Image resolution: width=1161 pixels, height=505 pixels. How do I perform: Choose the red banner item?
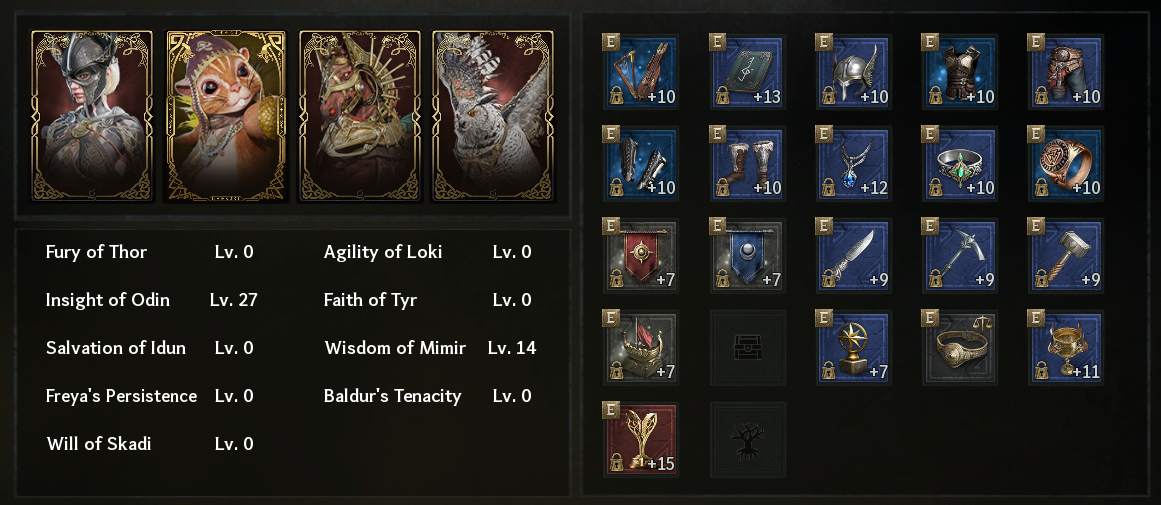tap(640, 256)
